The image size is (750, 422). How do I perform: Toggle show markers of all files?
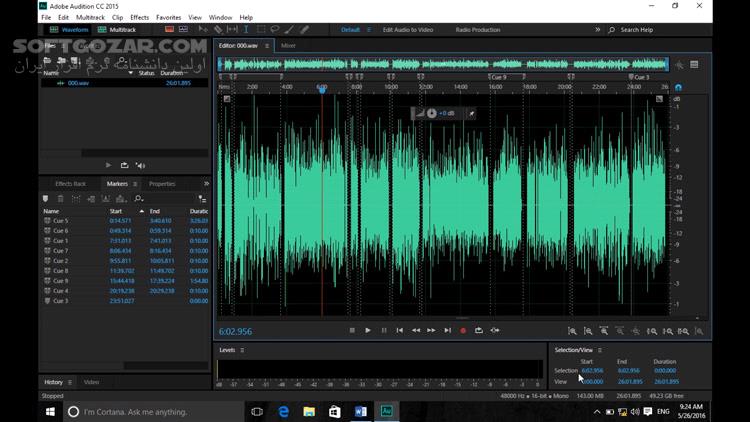[x=202, y=199]
